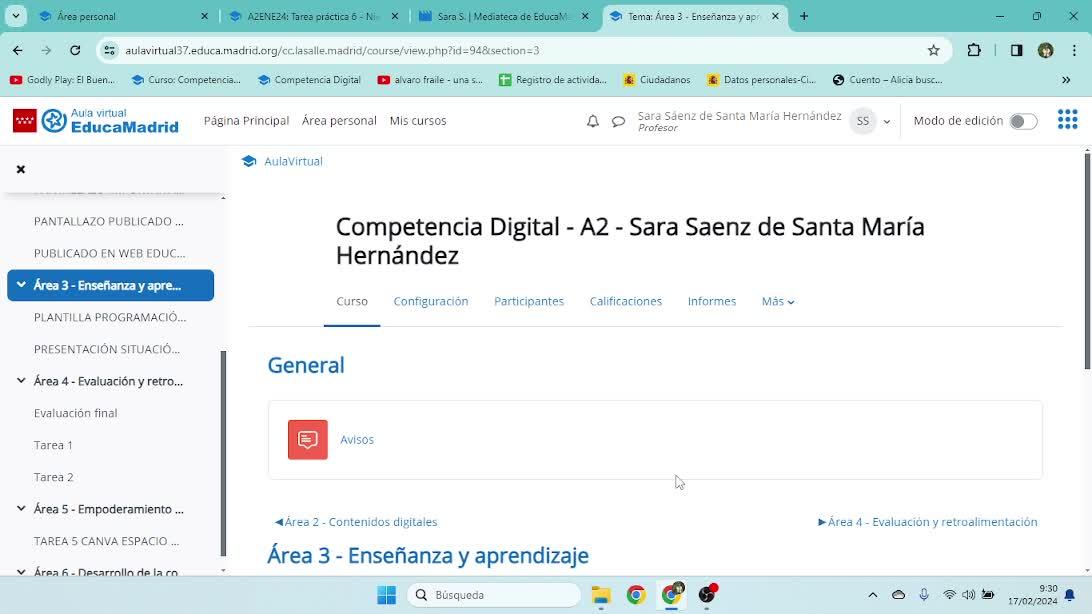The image size is (1092, 614).
Task: Click browser forward arrow
Action: [x=46, y=50]
